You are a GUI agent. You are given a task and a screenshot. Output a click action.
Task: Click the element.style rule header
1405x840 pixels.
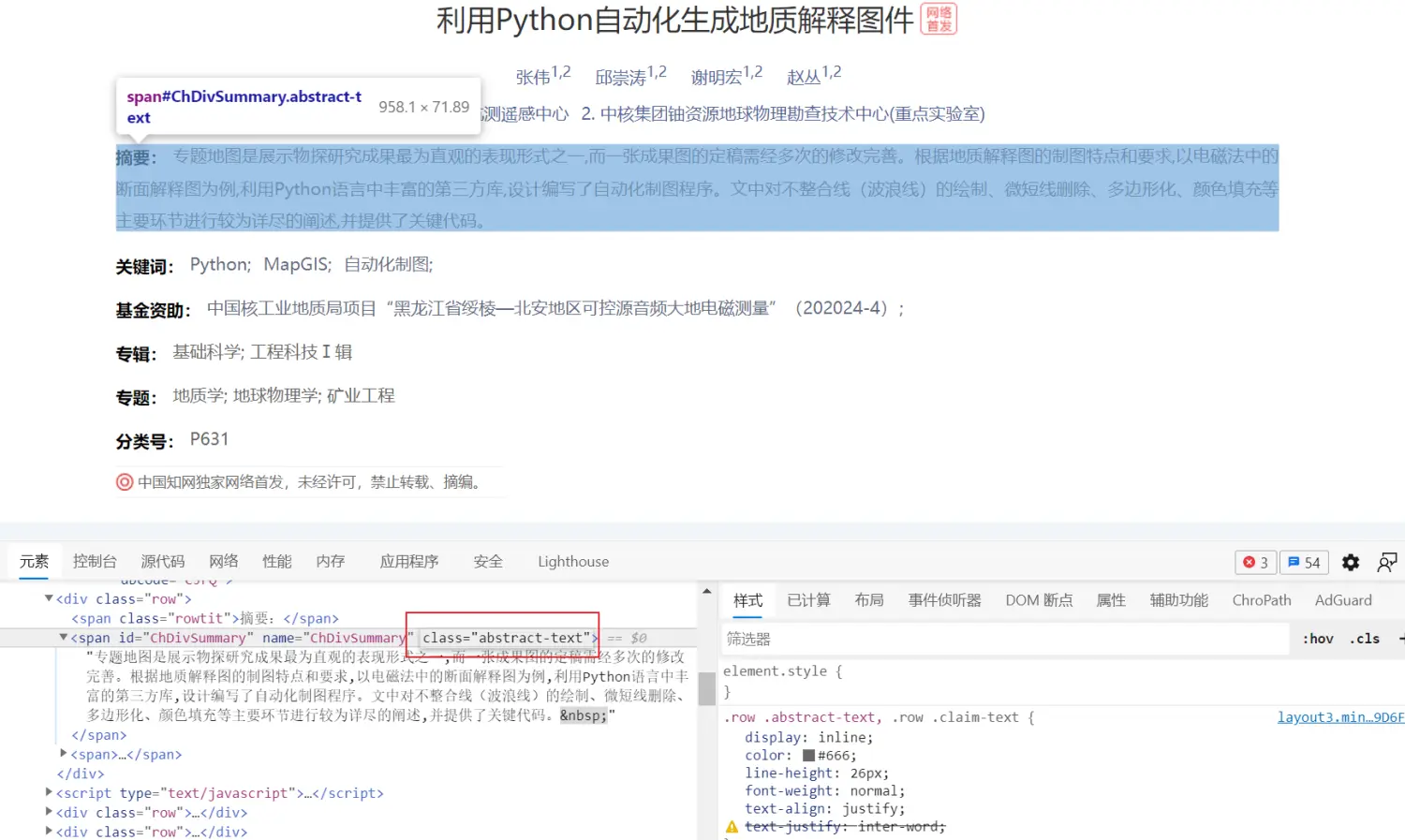coord(783,671)
